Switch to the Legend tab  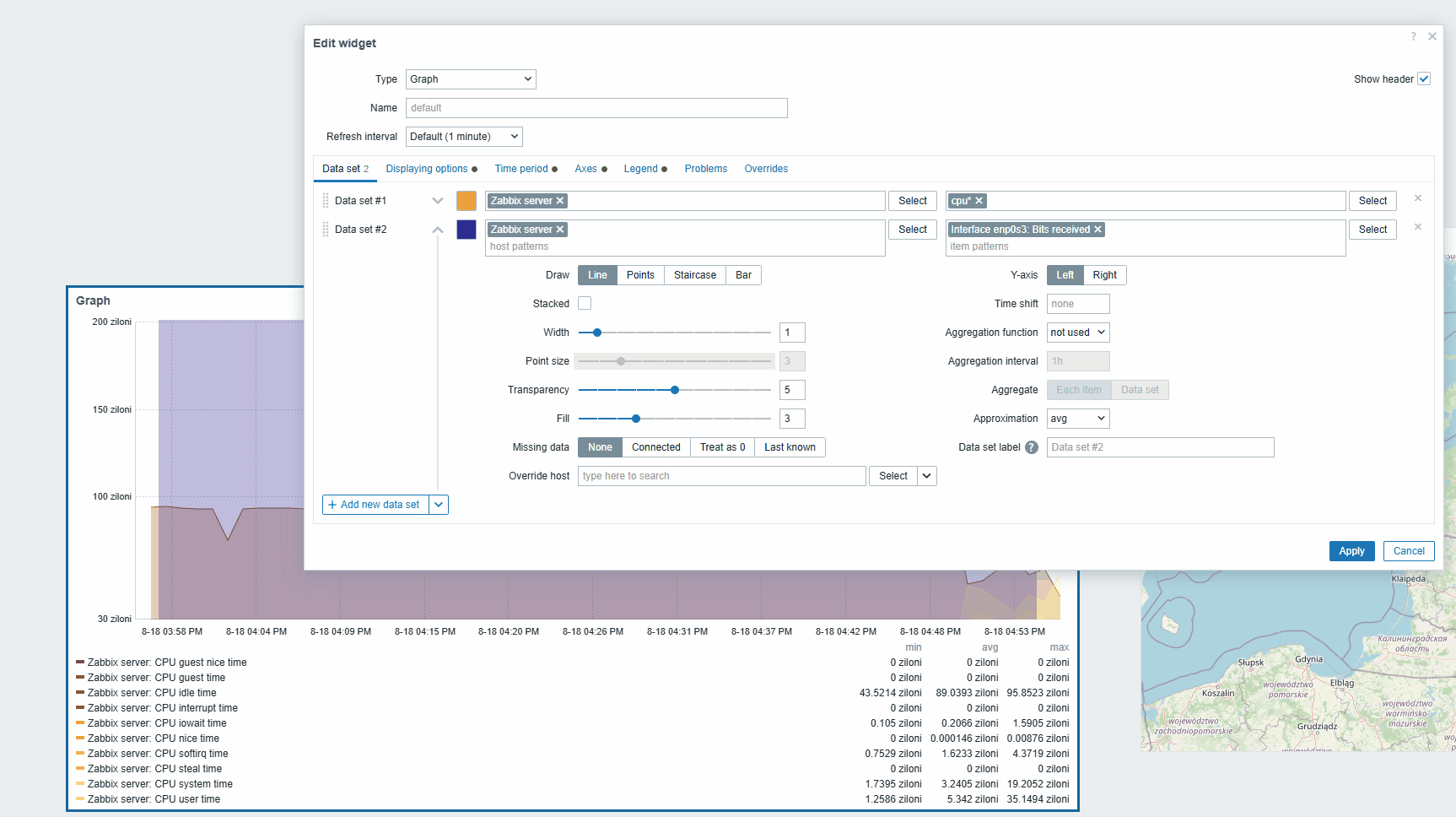[645, 169]
